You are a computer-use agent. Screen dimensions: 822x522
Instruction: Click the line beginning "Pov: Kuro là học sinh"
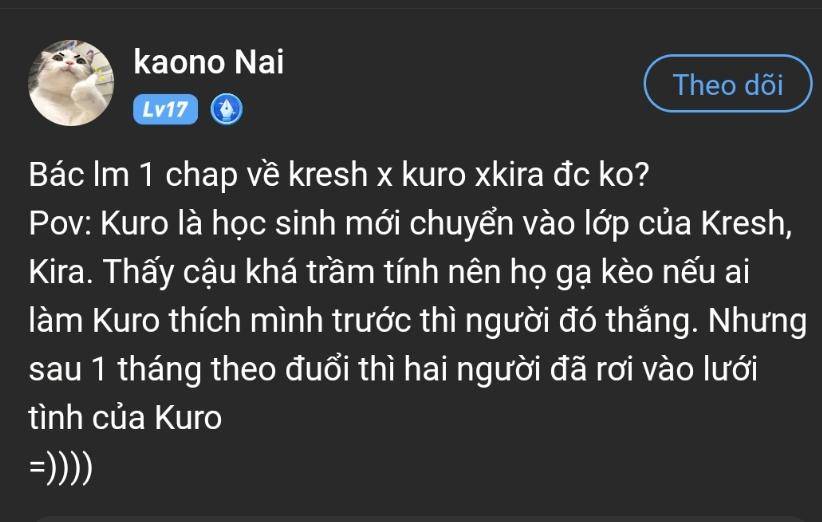point(410,224)
